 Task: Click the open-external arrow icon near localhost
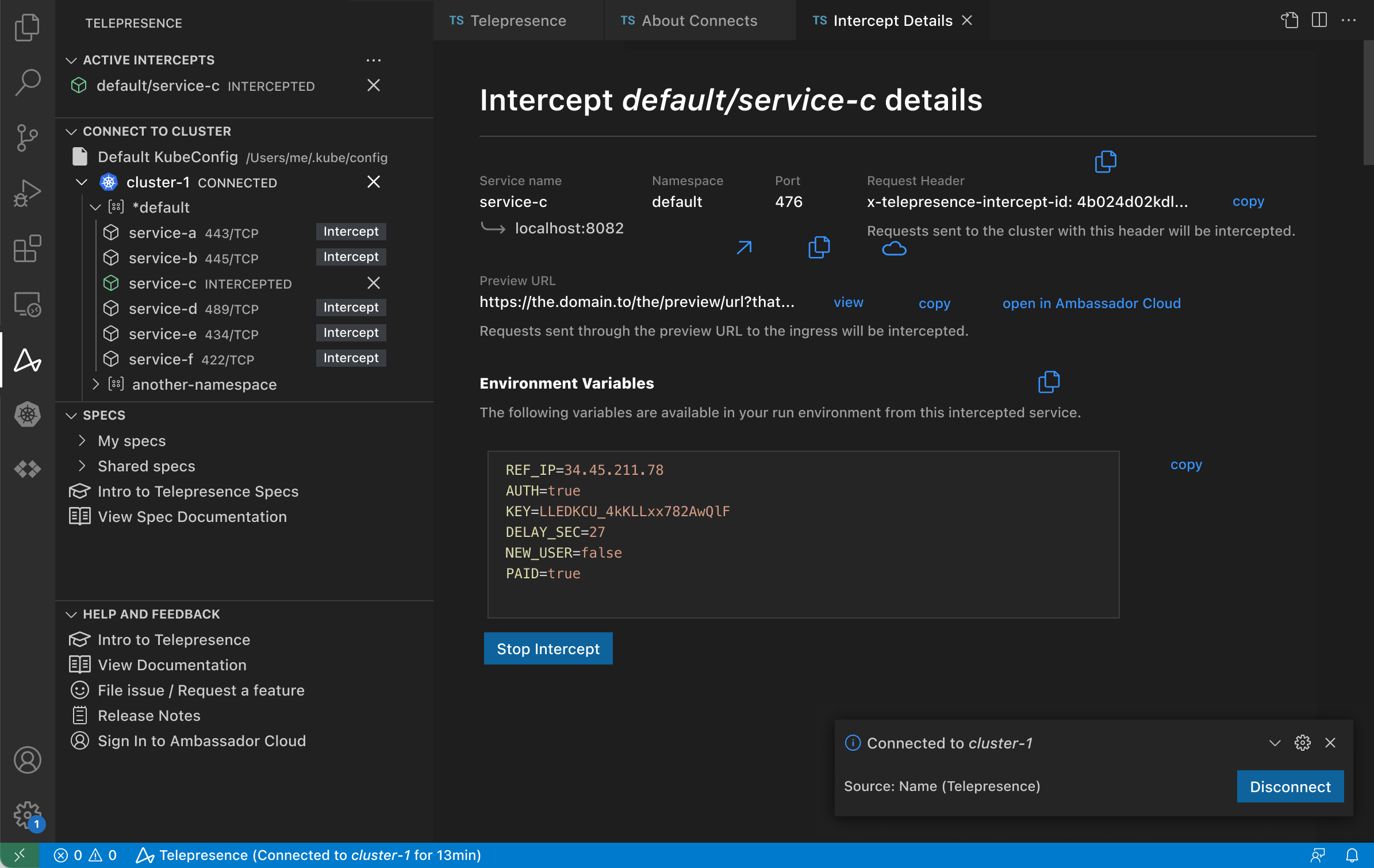click(x=744, y=248)
